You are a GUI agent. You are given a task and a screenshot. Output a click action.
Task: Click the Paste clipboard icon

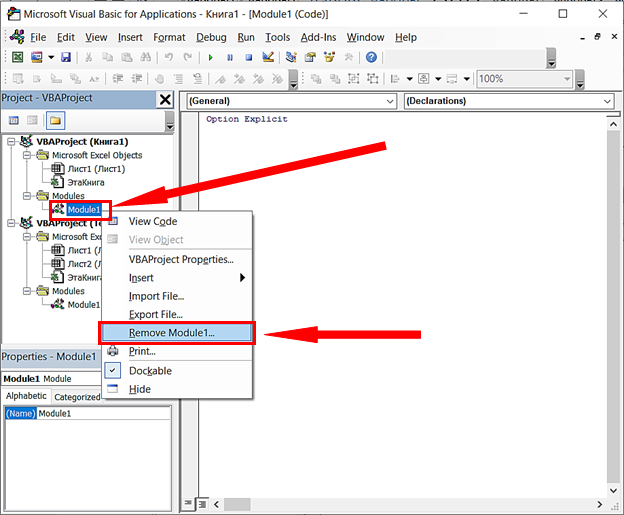[127, 57]
